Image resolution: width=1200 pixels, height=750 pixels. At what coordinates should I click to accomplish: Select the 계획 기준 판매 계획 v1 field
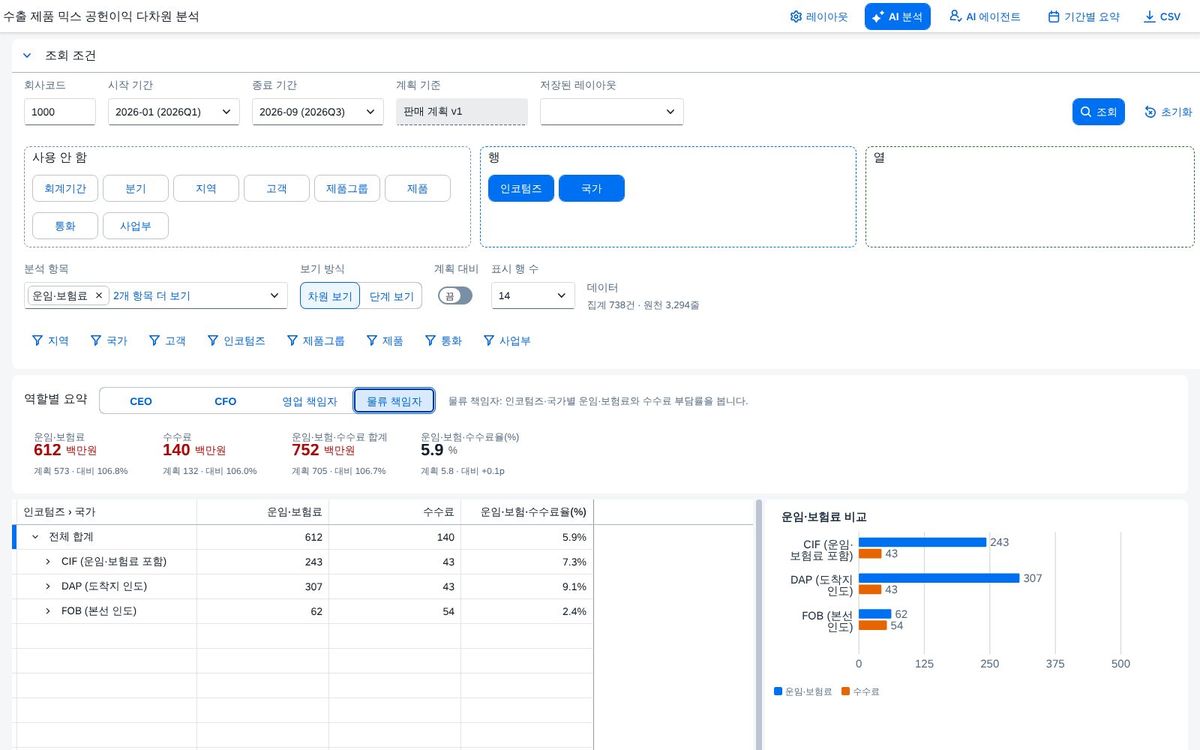pos(461,112)
